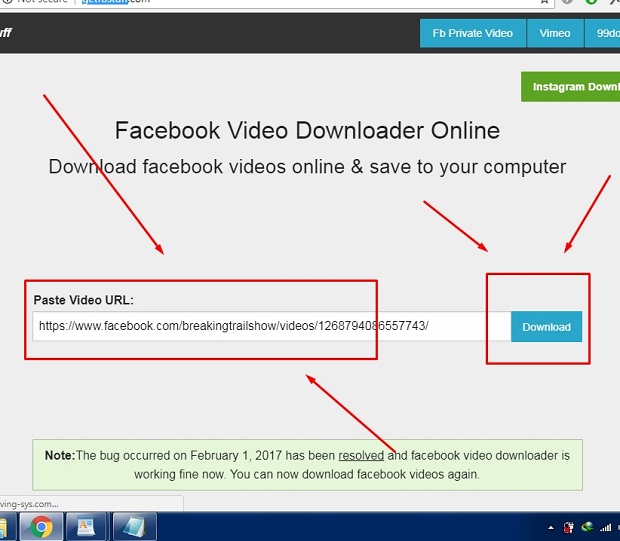Click the "Paste Video URL:" label
620x541 pixels.
pyautogui.click(x=83, y=300)
